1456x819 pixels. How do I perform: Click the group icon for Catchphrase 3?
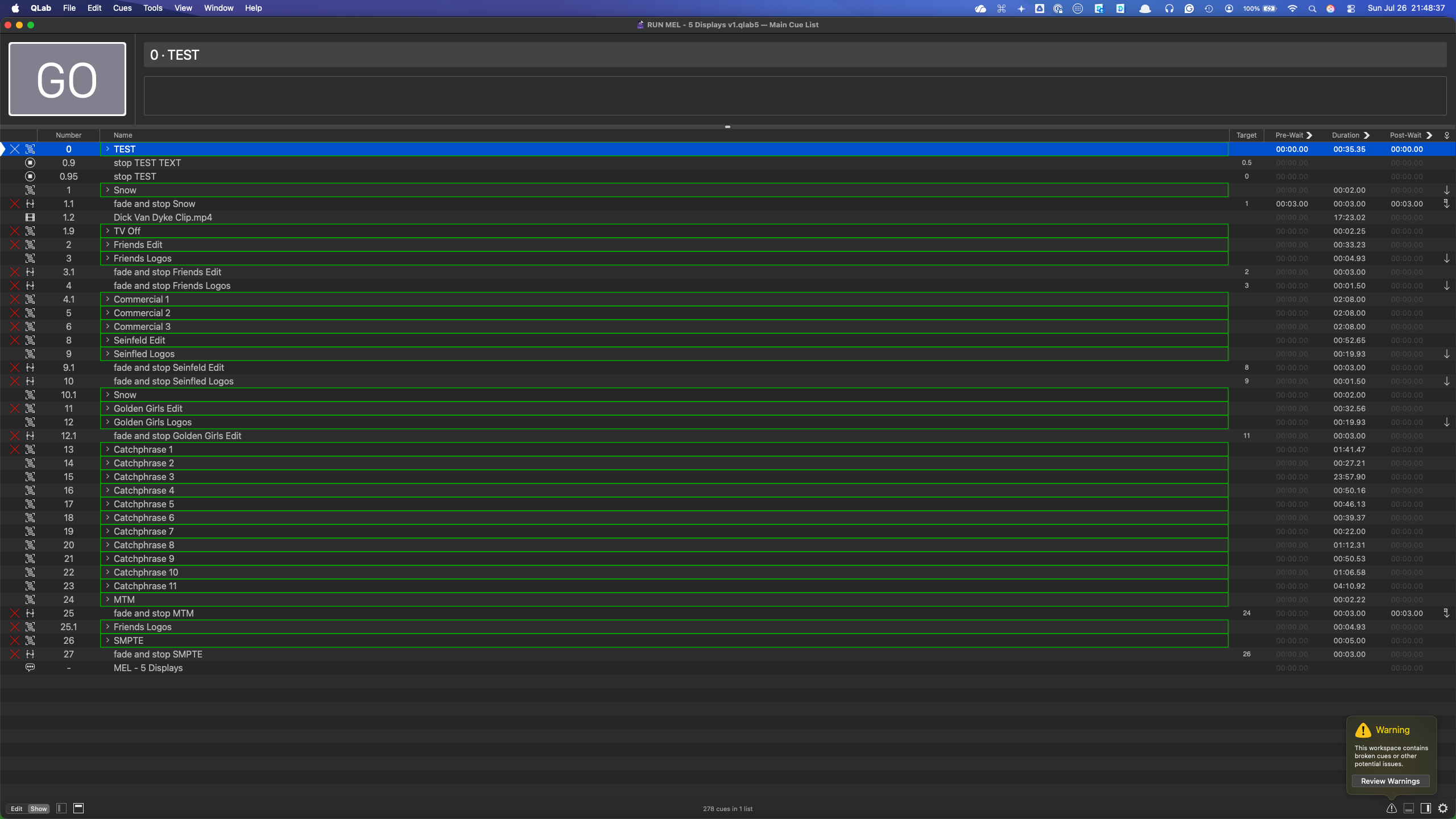click(30, 477)
